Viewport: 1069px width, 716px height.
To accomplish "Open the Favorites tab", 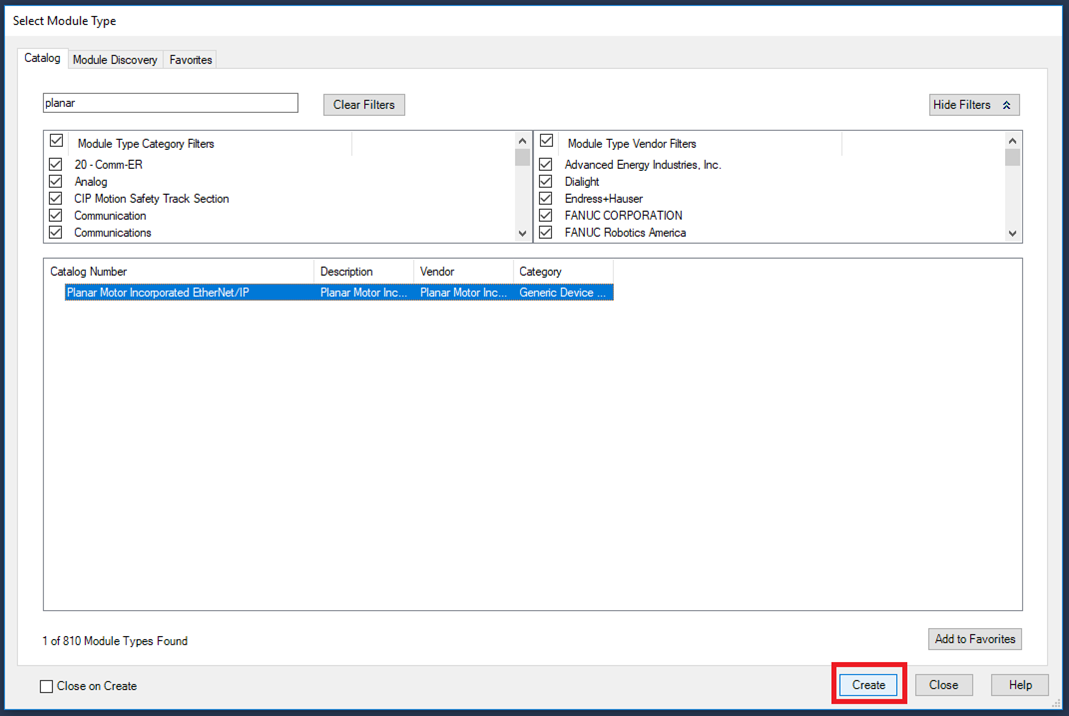I will point(190,60).
